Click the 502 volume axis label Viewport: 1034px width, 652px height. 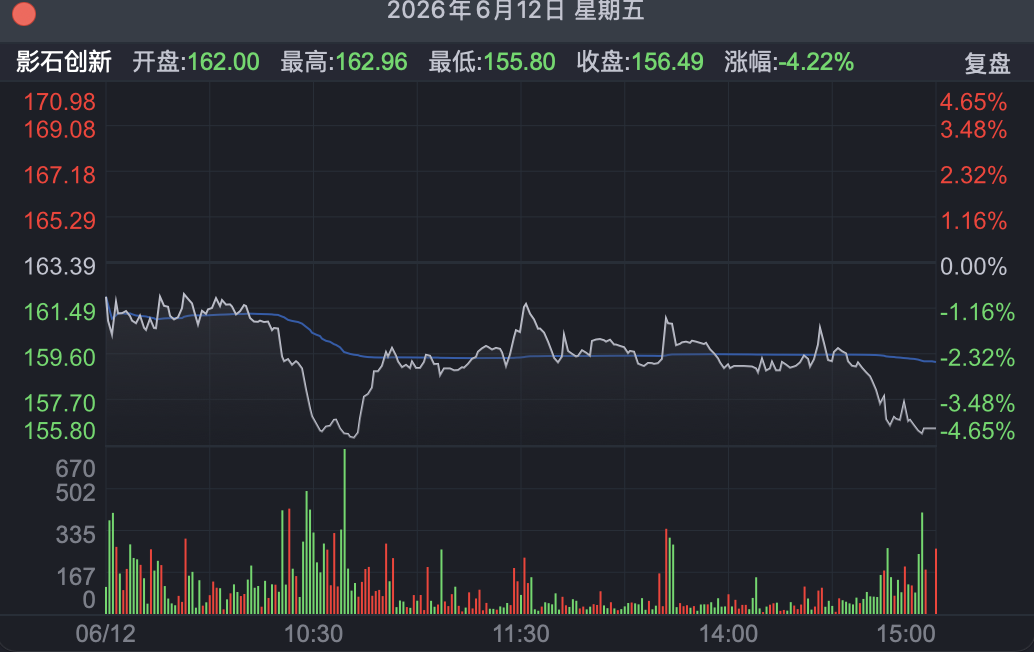tap(75, 492)
